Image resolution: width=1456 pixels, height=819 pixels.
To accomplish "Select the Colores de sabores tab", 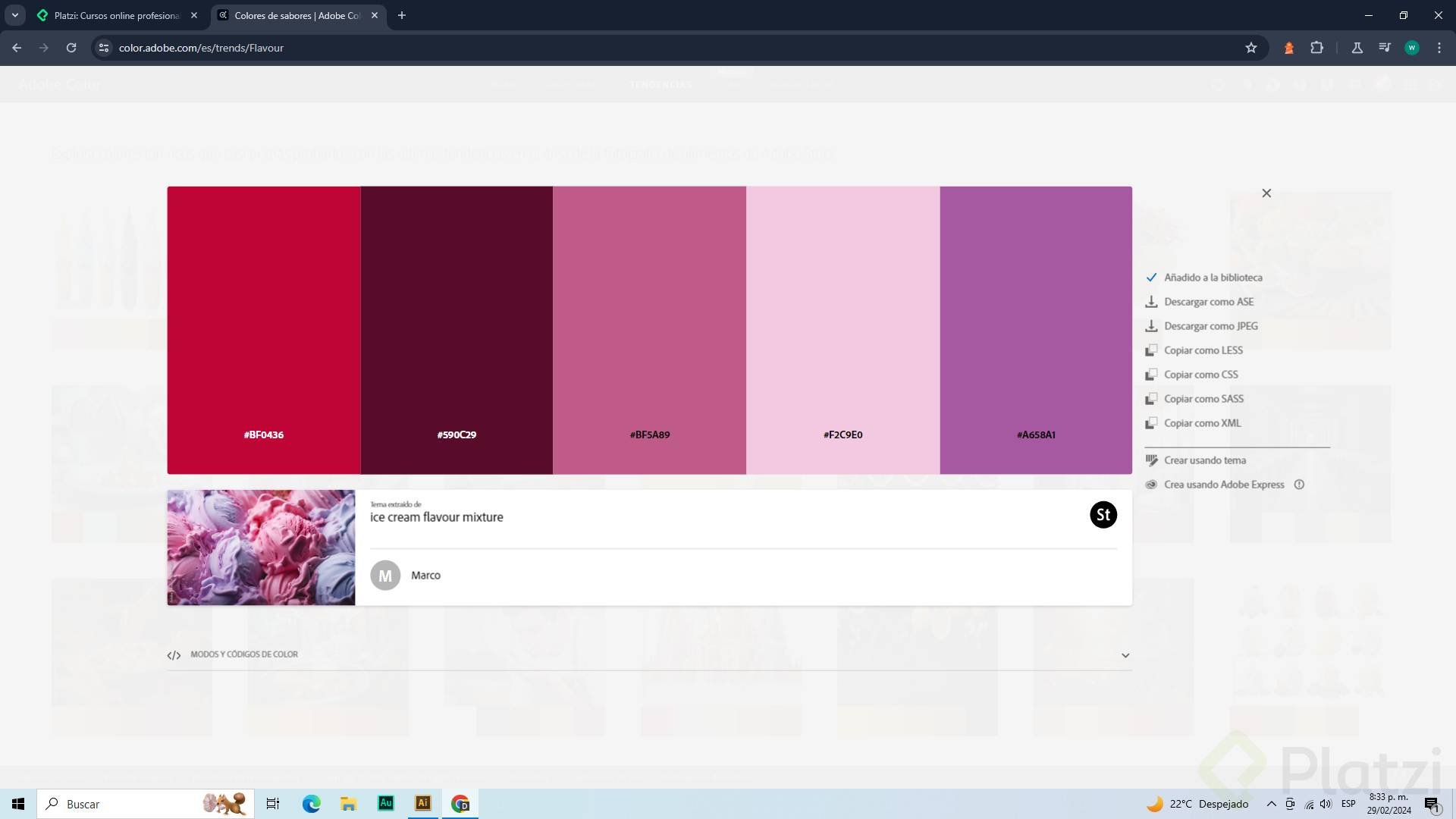I will (x=297, y=15).
